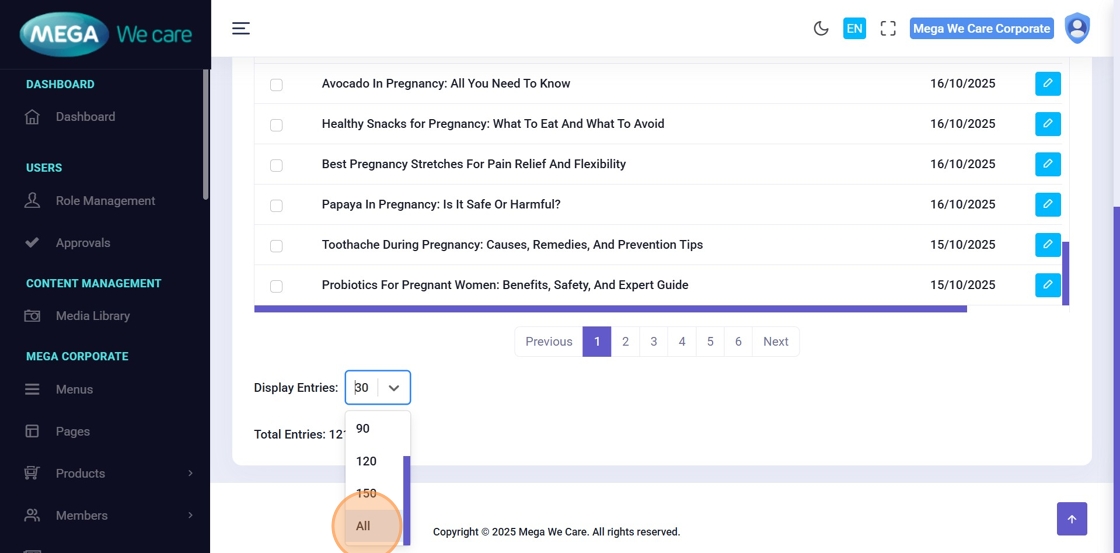
Task: Click the scroll-to-top arrow button
Action: (x=1071, y=519)
